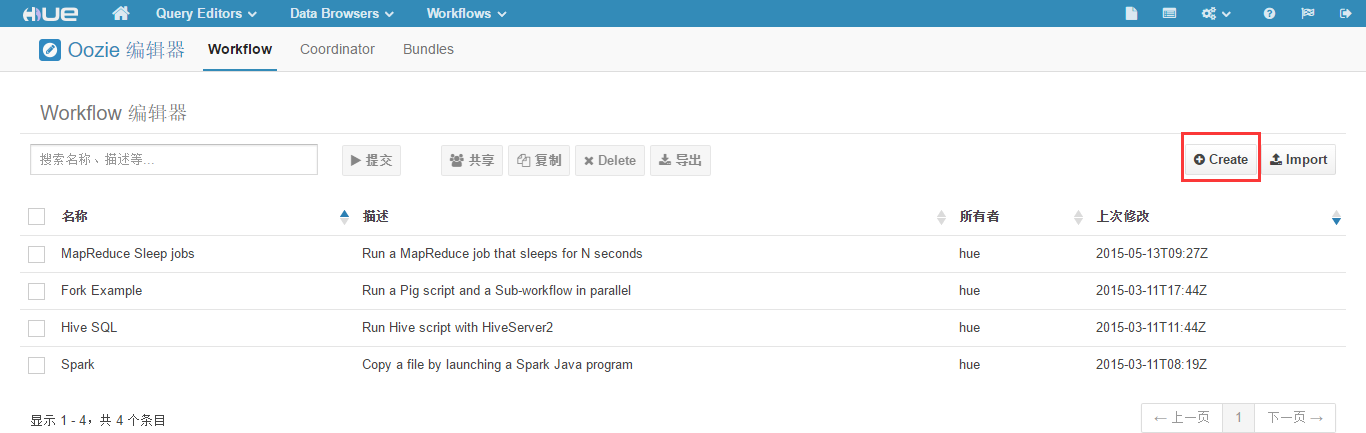1366x433 pixels.
Task: Open Fork Example workflow
Action: point(101,291)
